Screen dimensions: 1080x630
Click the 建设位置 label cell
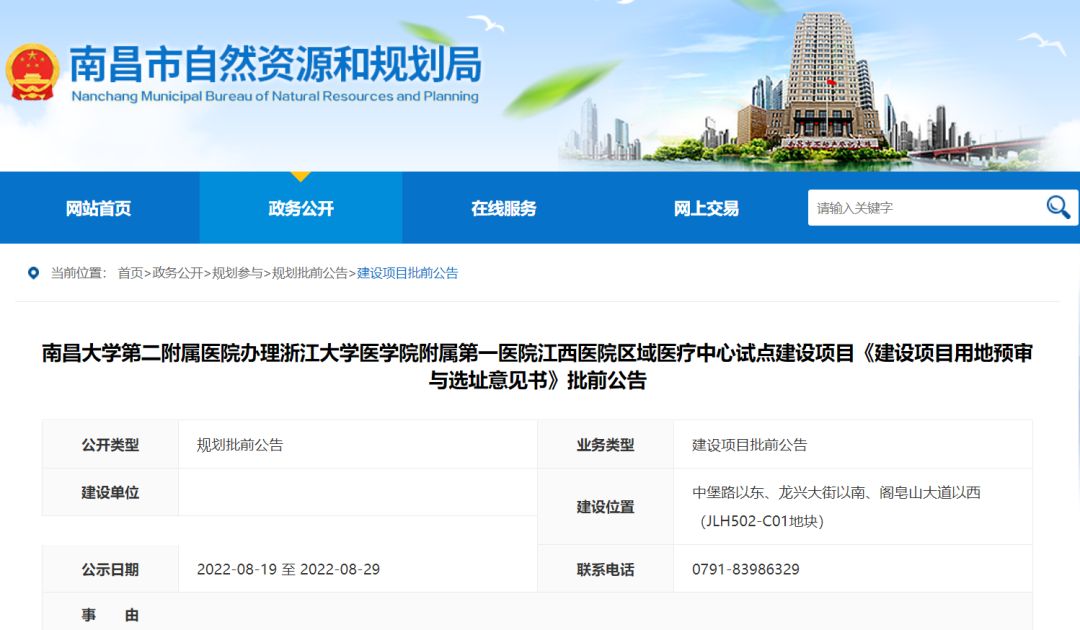605,507
